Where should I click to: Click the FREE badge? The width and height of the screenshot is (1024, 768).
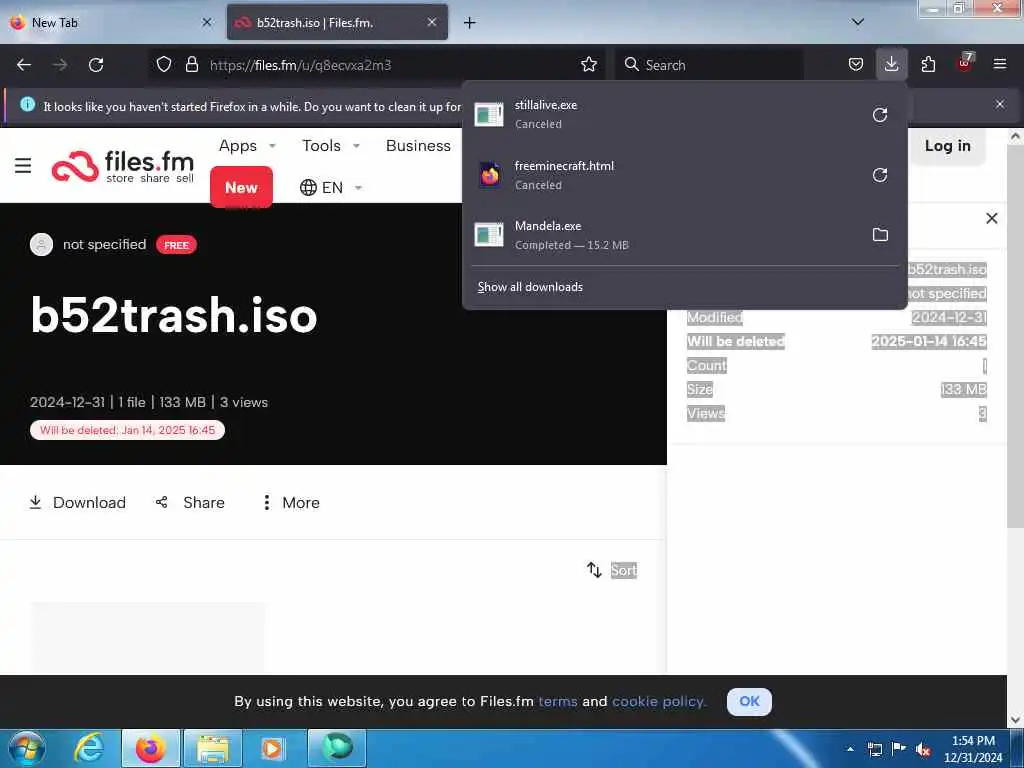click(x=176, y=245)
